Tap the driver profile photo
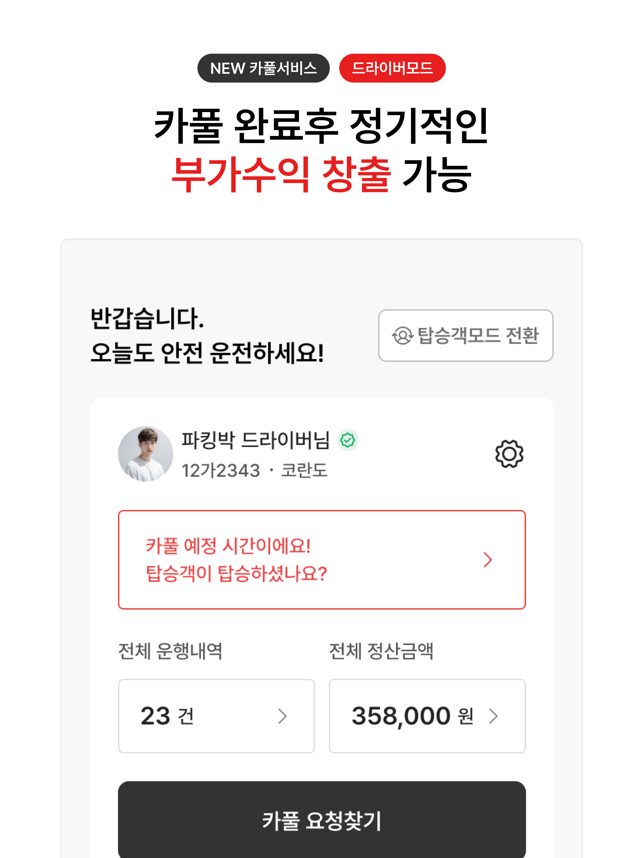Image resolution: width=643 pixels, height=858 pixels. point(146,454)
